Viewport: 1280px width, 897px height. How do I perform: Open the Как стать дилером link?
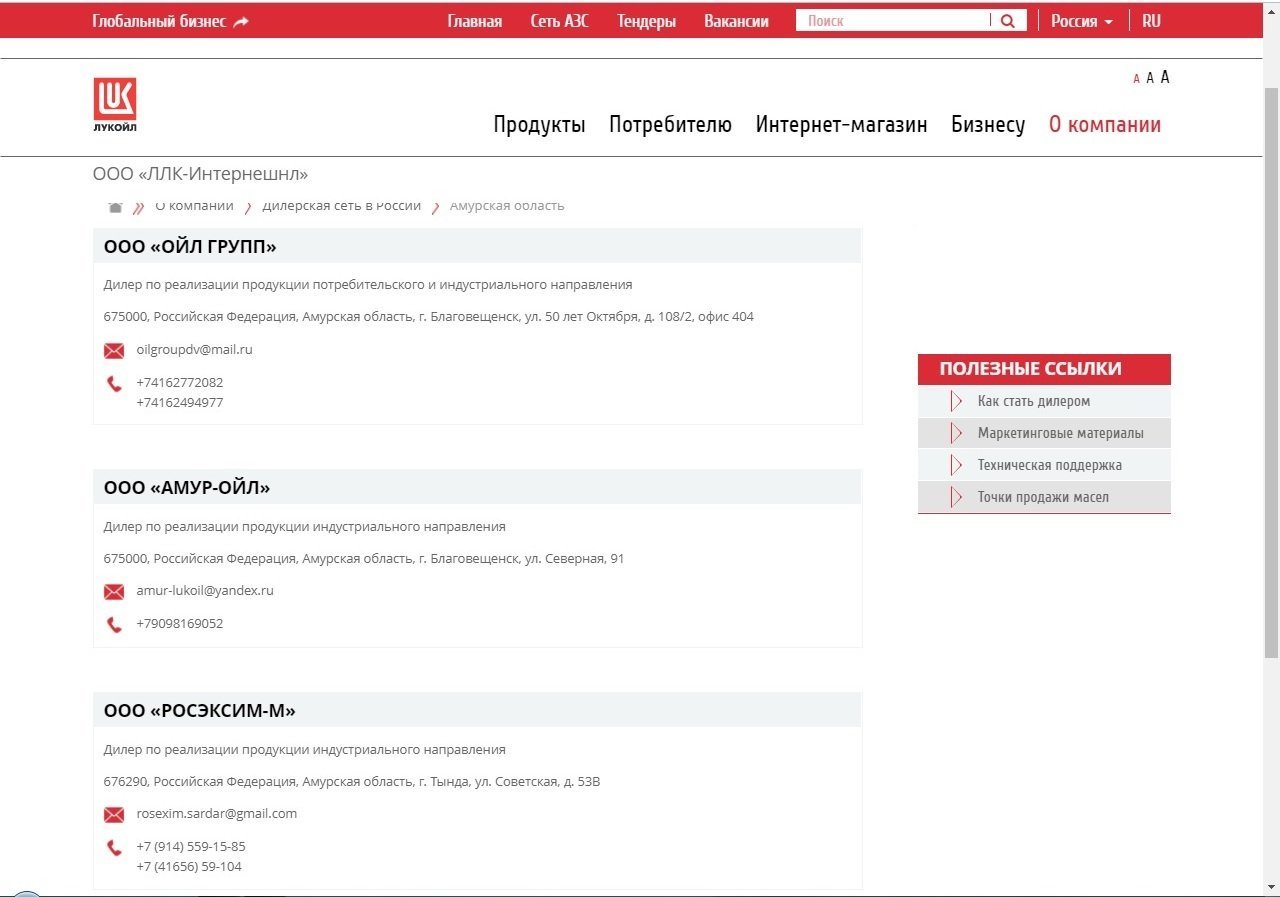click(x=1034, y=401)
